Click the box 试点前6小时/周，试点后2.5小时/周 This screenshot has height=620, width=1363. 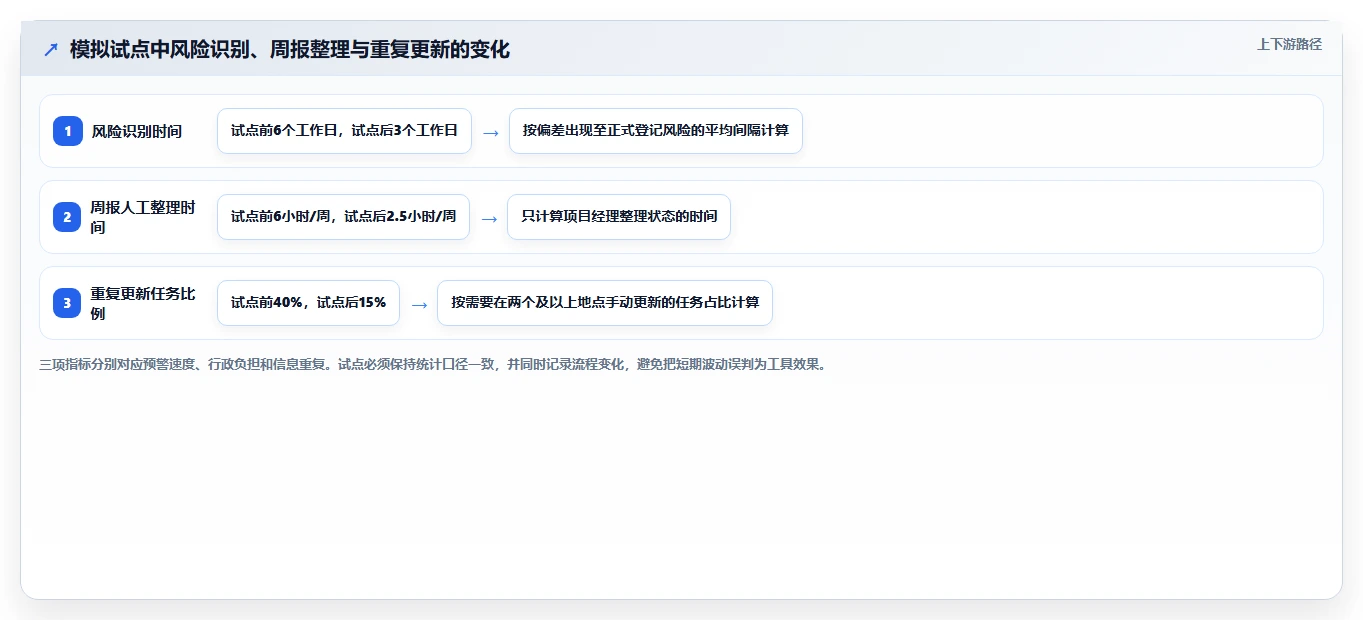point(343,217)
